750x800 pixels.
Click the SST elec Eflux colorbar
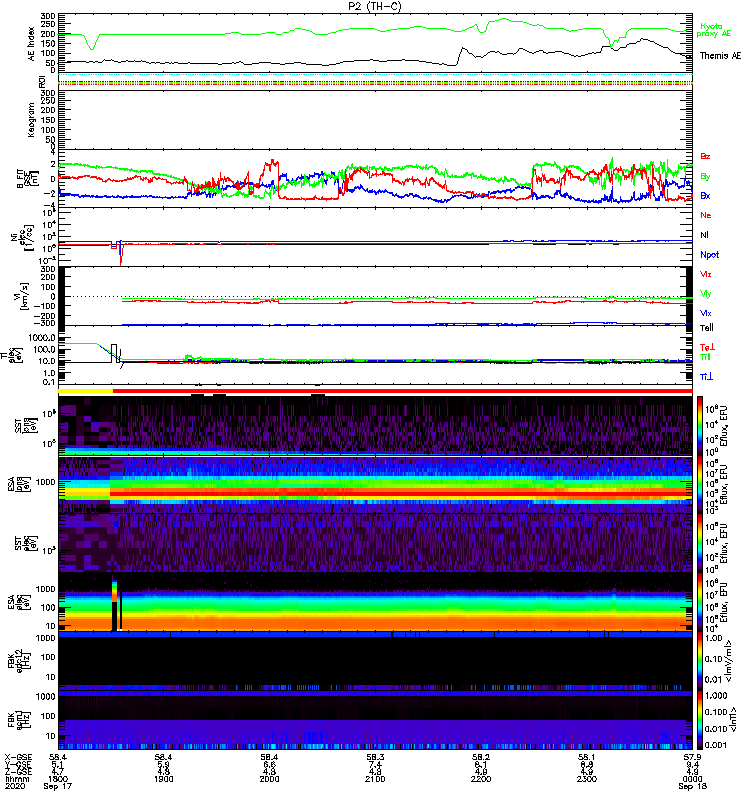pos(700,543)
